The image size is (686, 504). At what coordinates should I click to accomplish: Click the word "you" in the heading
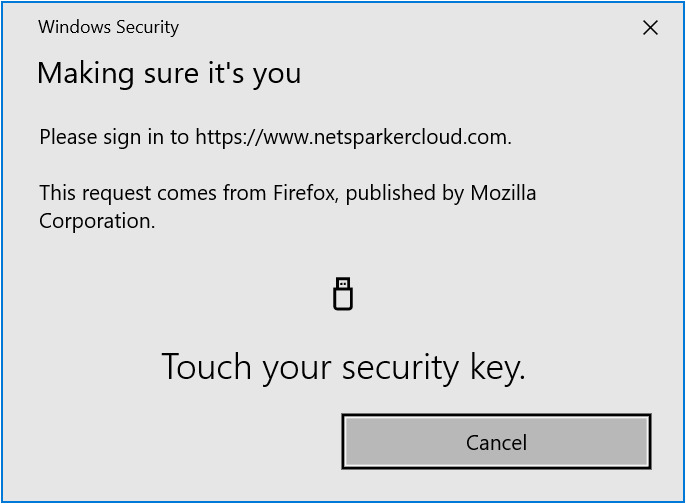279,73
